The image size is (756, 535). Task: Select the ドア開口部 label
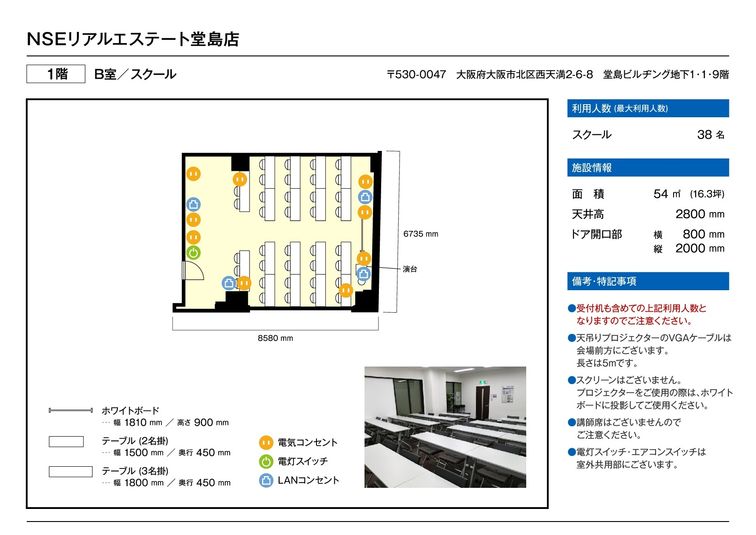596,234
